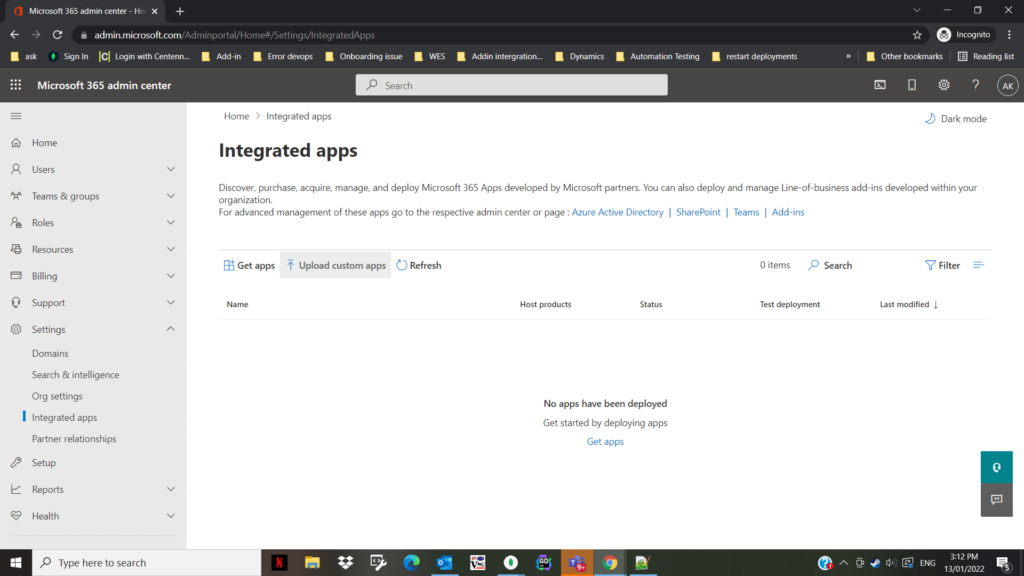This screenshot has width=1024, height=576.
Task: Open Setup in sidebar
Action: 44,462
